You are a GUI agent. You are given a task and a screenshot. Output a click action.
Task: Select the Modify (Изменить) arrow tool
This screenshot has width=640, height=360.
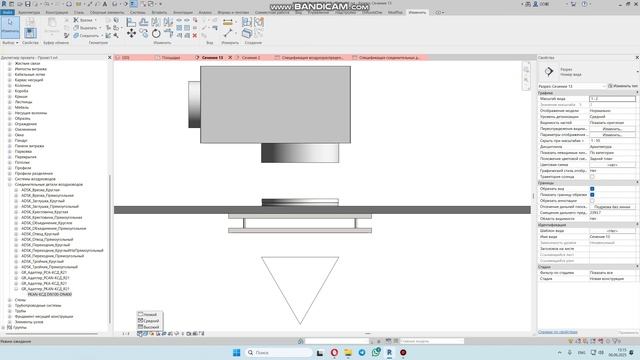[x=10, y=27]
